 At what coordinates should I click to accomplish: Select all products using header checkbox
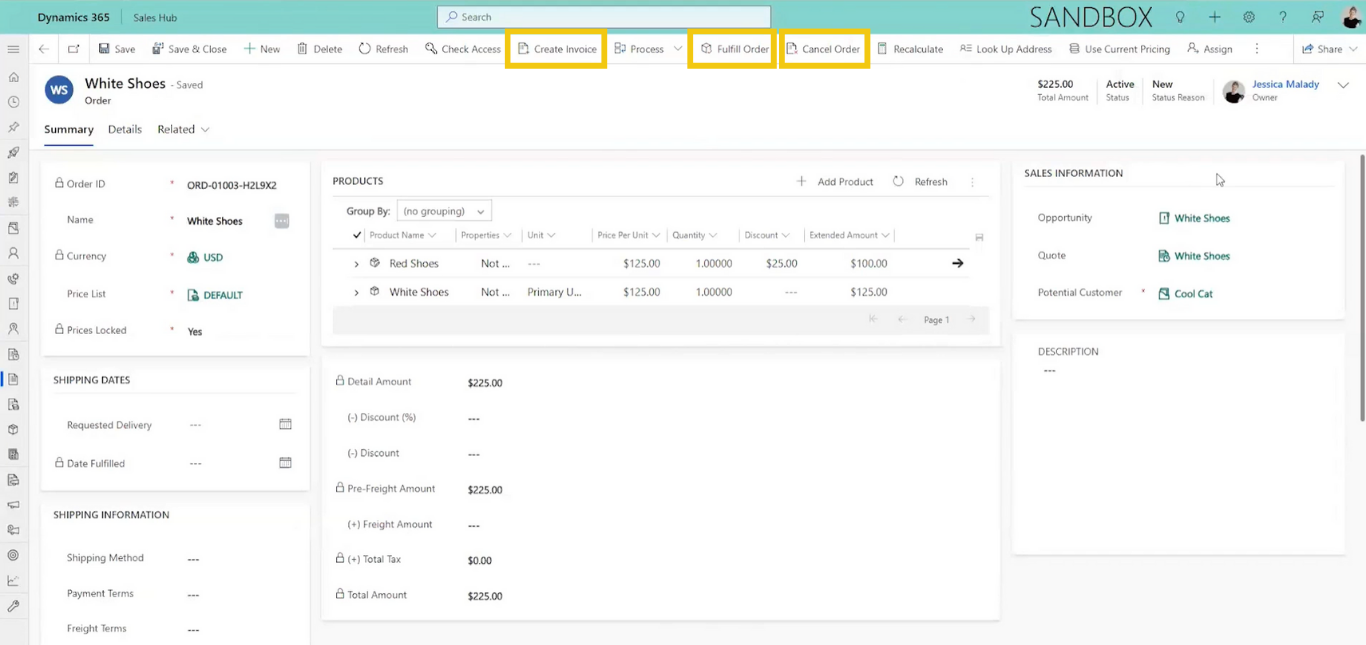tap(356, 235)
